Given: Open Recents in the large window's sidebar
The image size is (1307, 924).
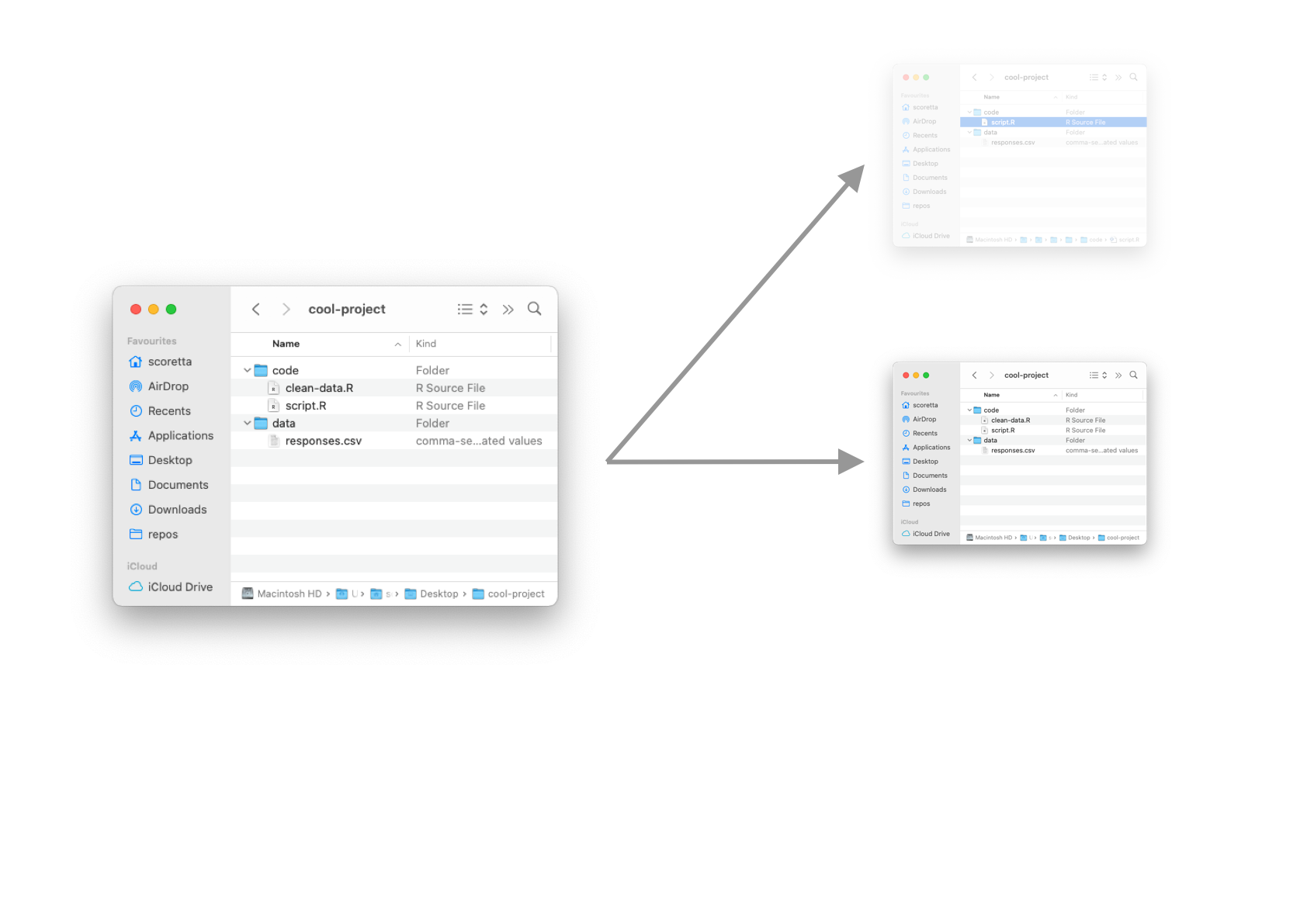Looking at the screenshot, I should [x=168, y=411].
